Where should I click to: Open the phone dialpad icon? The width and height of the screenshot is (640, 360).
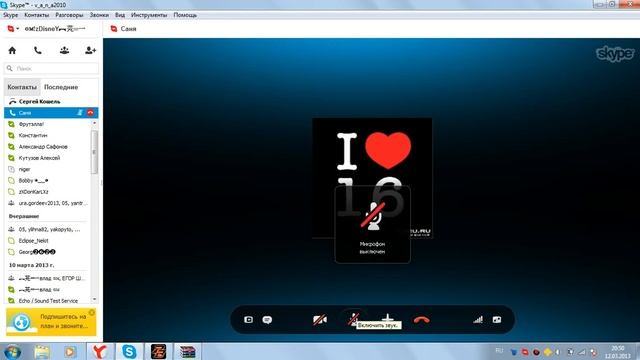coord(38,51)
